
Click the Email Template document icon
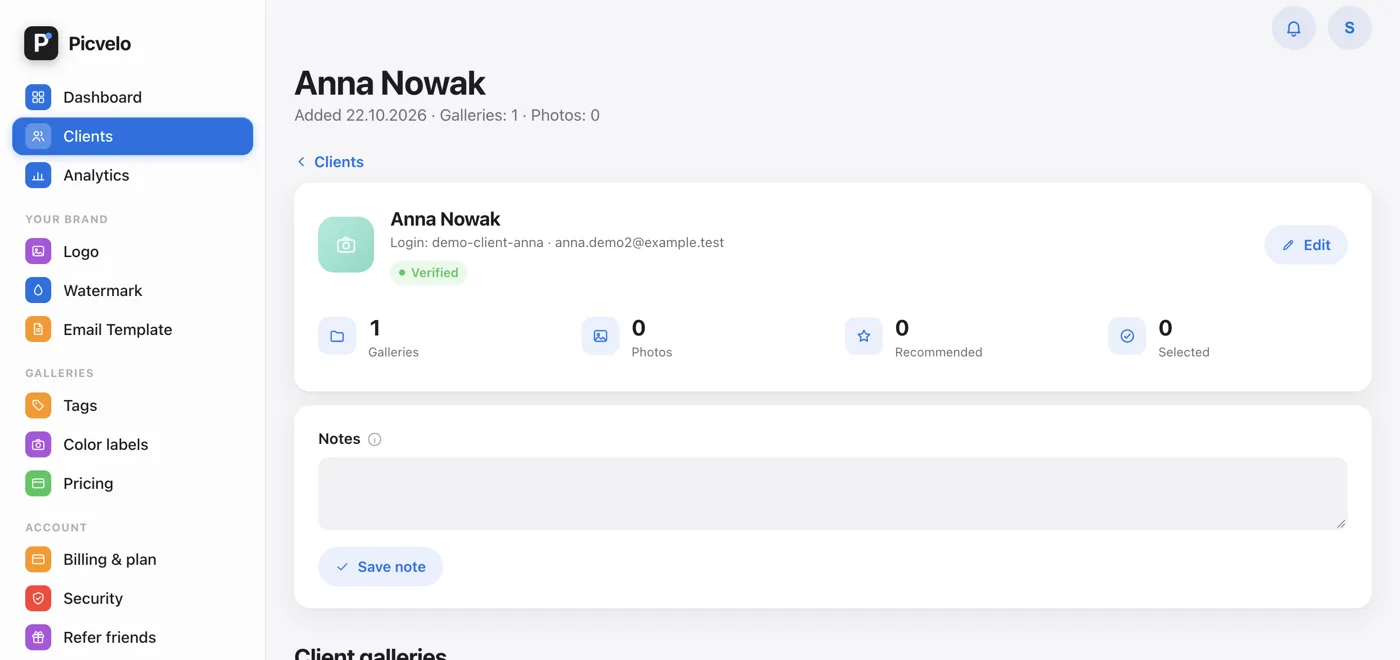pos(38,329)
